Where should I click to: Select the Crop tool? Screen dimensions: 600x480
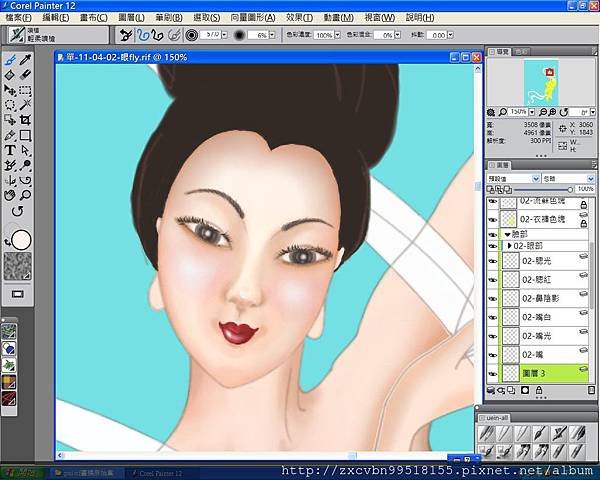(x=25, y=120)
